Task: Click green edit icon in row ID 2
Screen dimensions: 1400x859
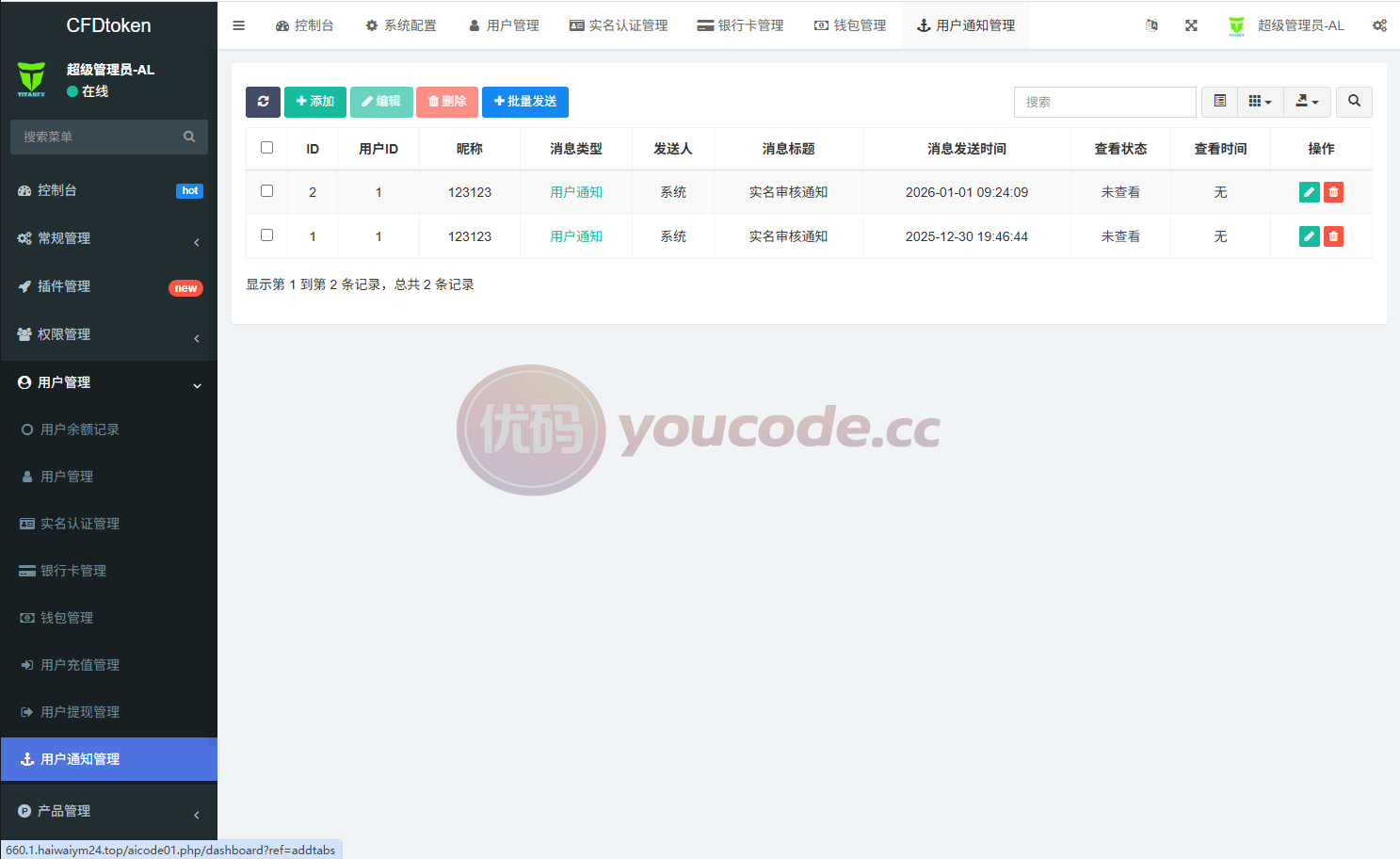Action: [1309, 192]
